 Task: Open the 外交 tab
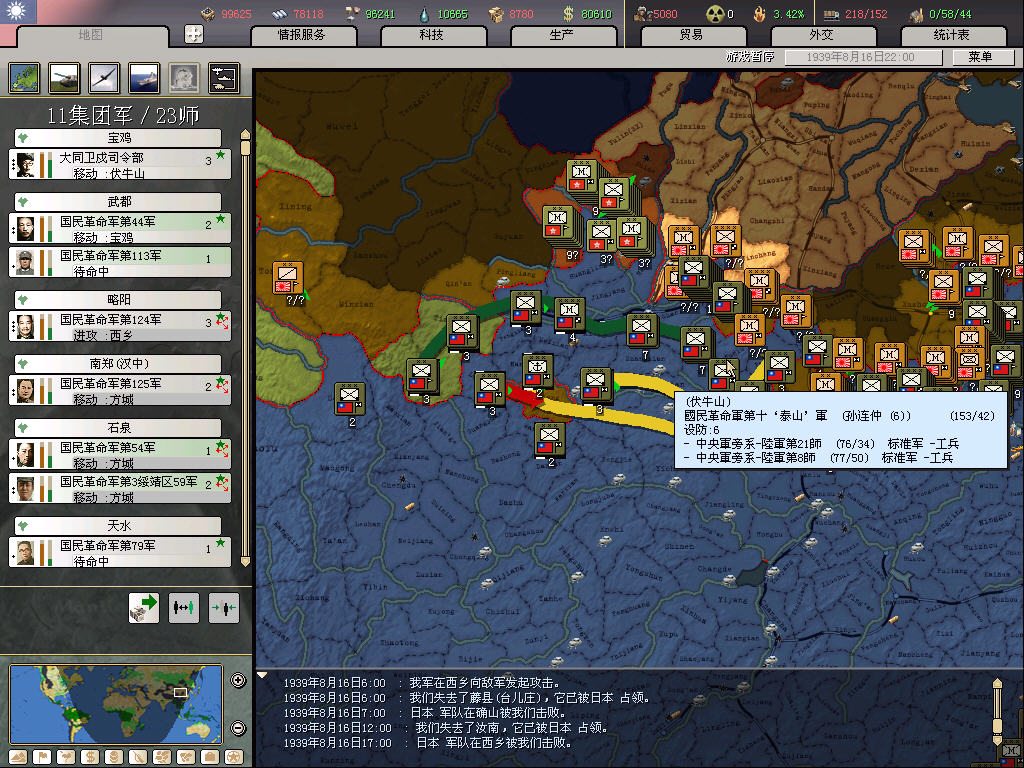tap(822, 35)
